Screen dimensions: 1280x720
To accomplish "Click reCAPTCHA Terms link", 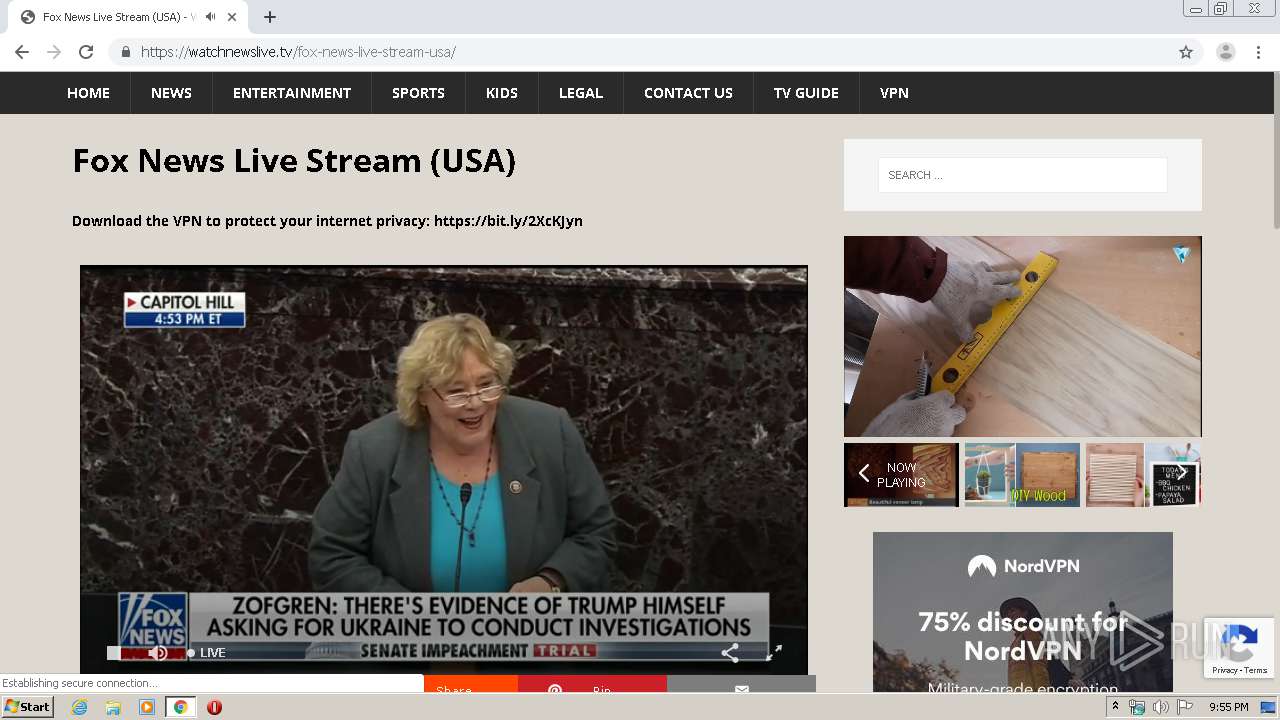I will [x=1256, y=670].
